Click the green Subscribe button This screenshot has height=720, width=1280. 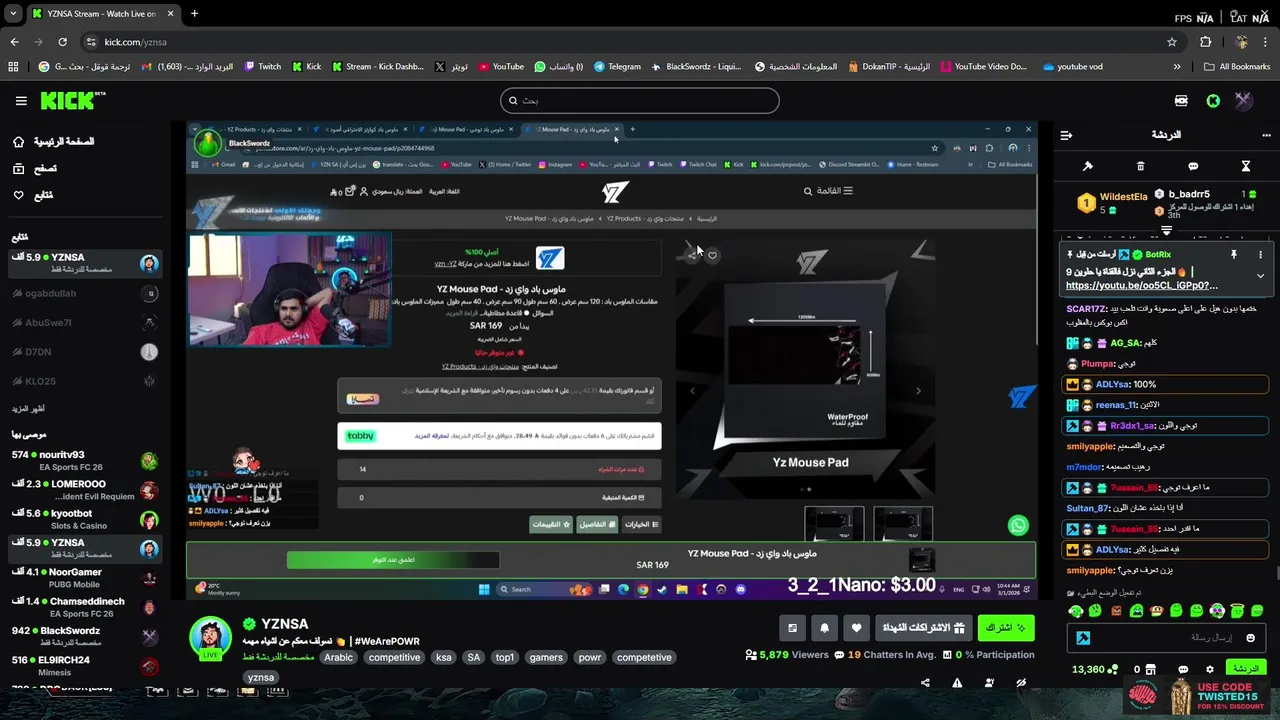(x=1006, y=628)
